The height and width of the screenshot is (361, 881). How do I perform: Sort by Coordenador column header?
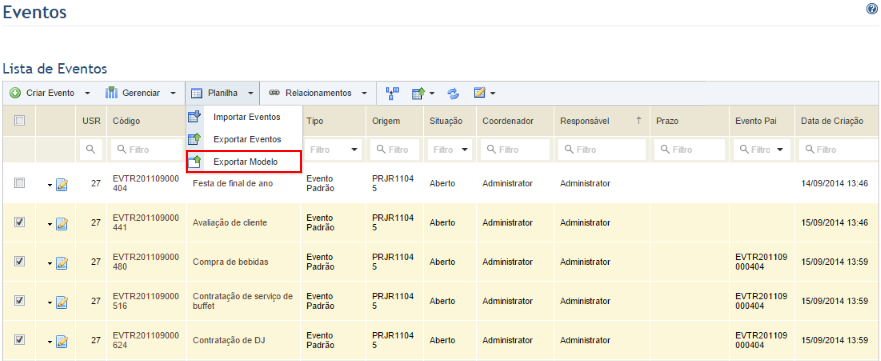507,121
